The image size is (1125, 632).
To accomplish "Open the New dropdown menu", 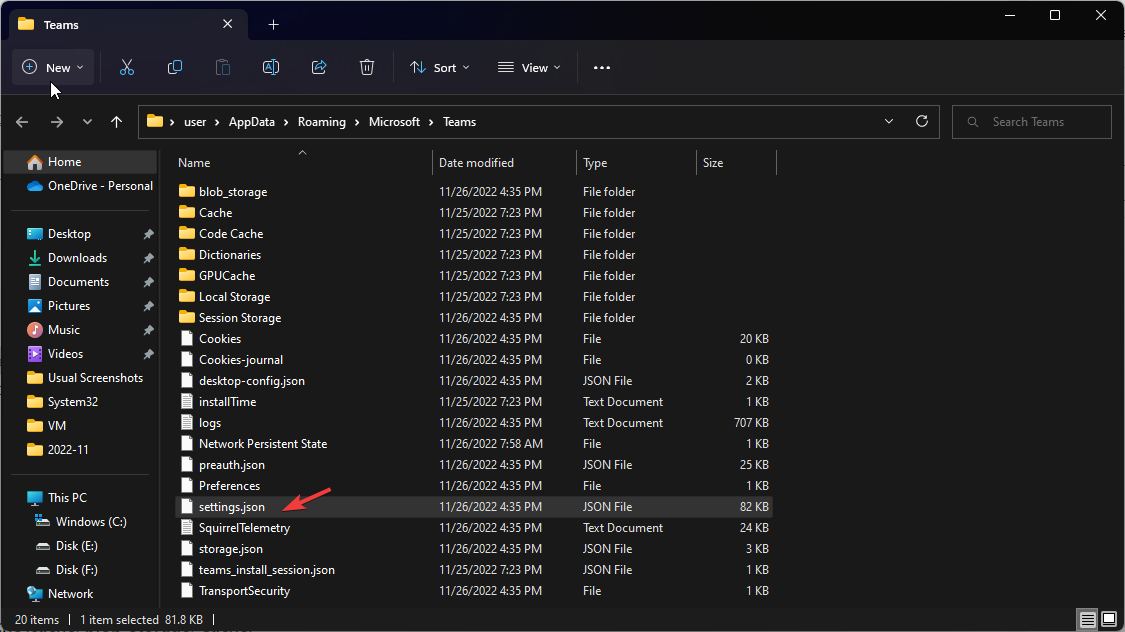I will 53,67.
